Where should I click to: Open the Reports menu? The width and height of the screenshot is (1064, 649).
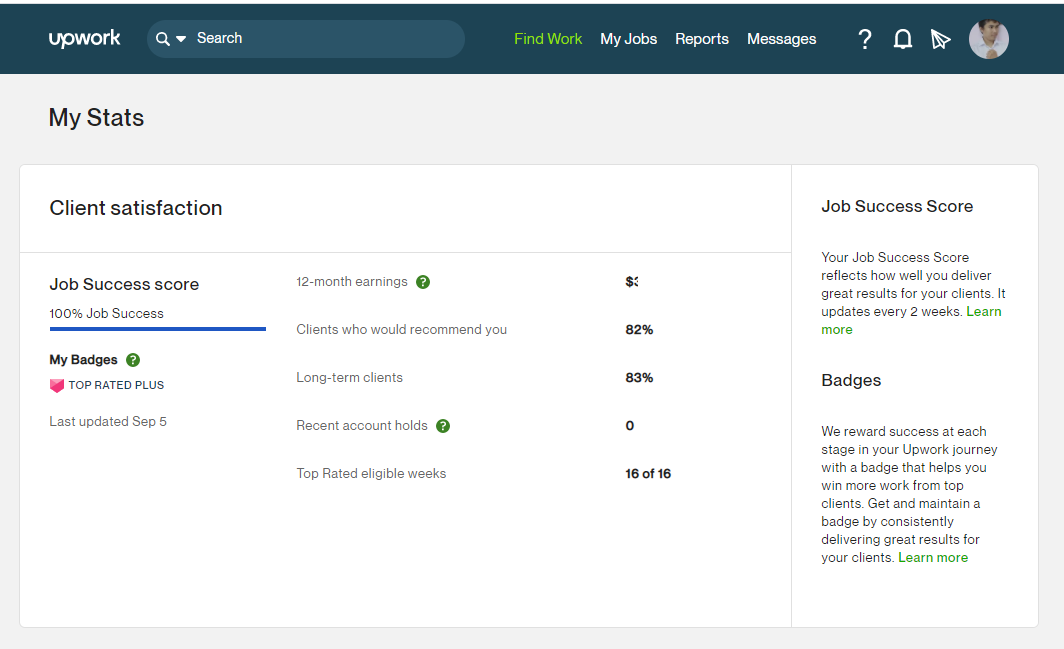coord(702,39)
